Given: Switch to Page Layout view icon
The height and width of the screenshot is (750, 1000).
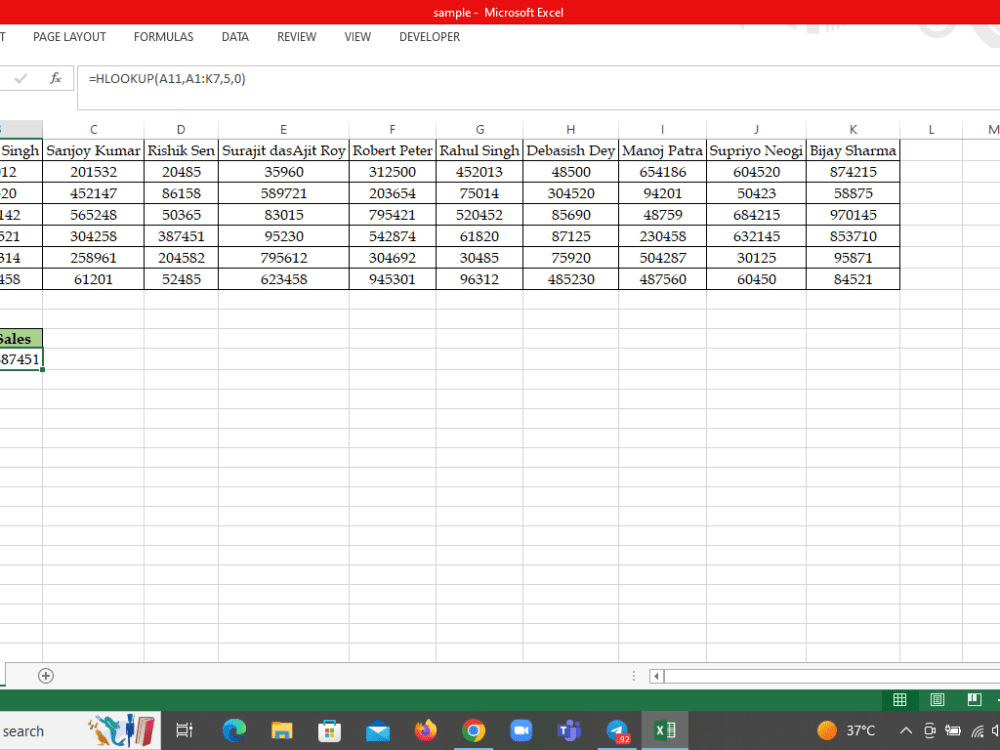Looking at the screenshot, I should tap(937, 700).
